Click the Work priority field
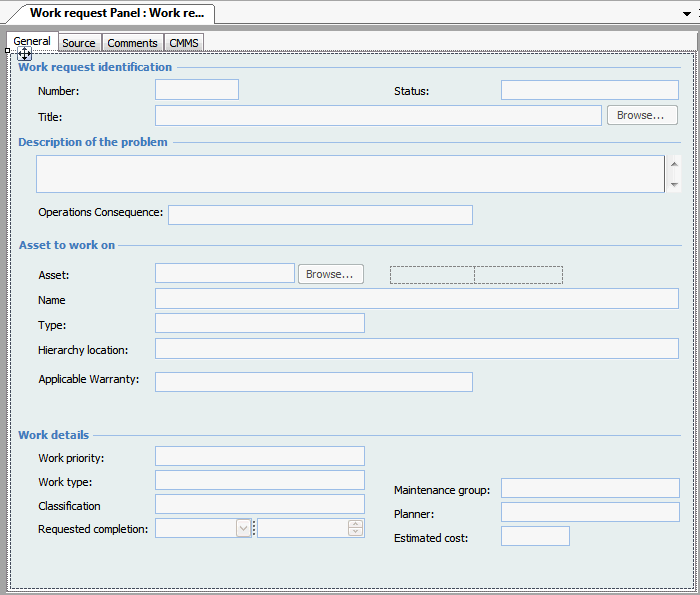This screenshot has height=595, width=700. (260, 457)
